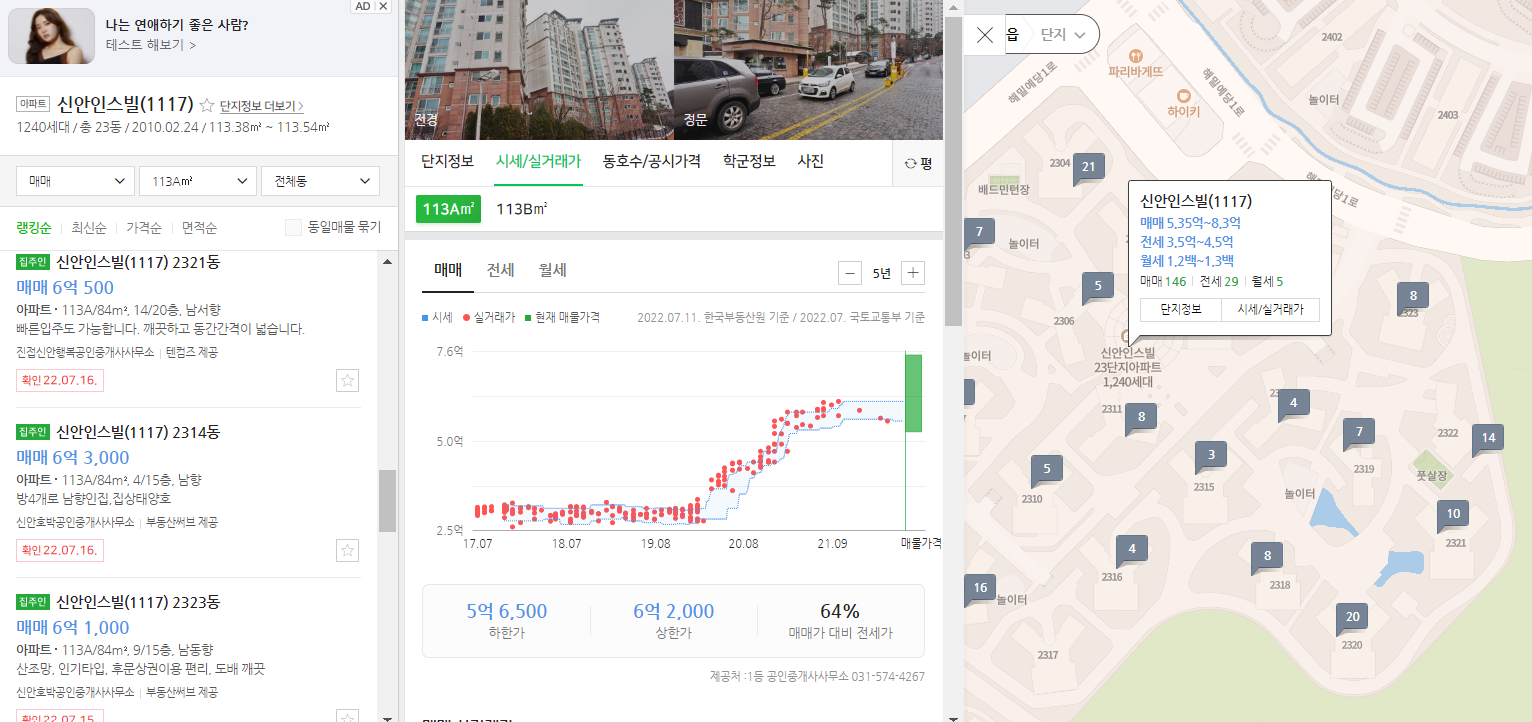
Task: Click the map marker labeled 10
Action: coord(1453,515)
